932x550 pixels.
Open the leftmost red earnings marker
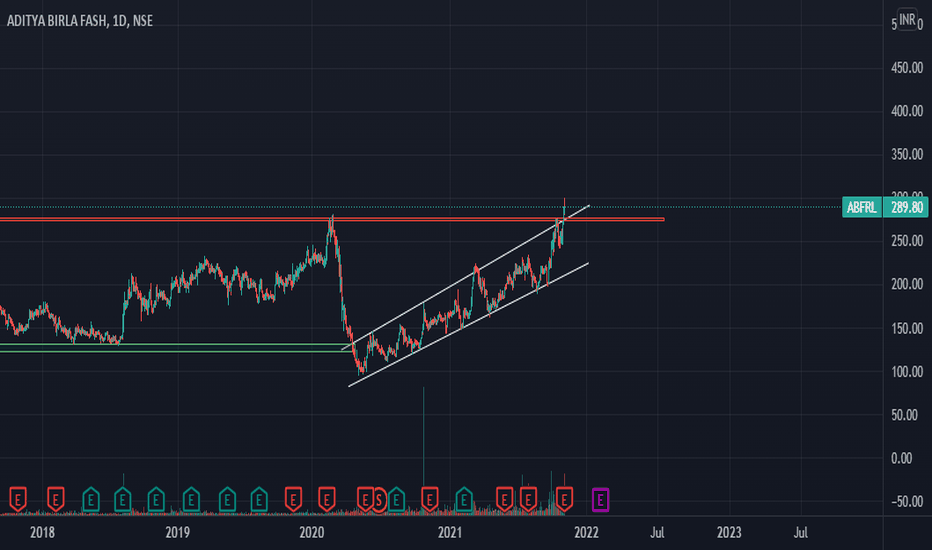coord(18,499)
